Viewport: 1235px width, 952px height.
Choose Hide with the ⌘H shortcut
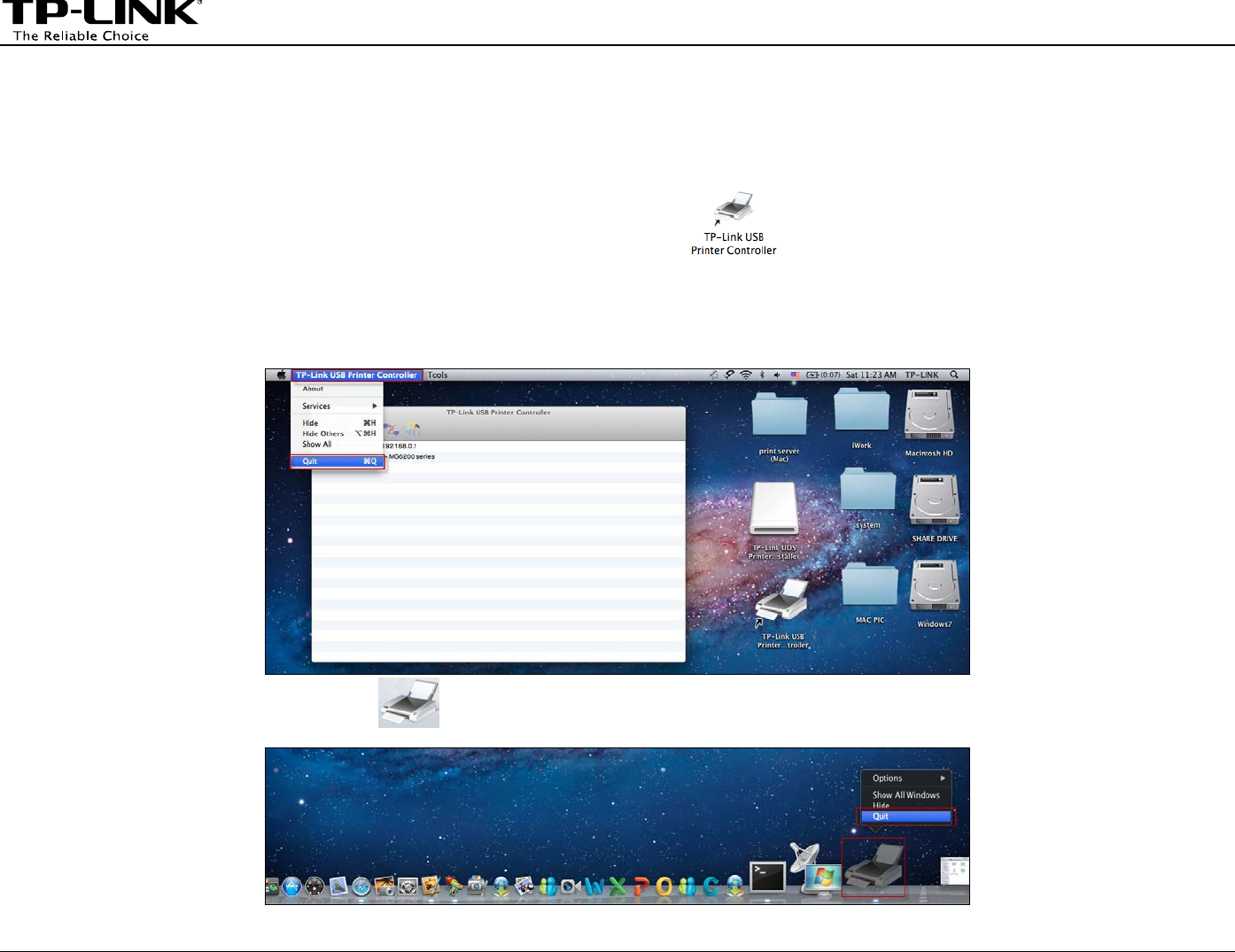click(338, 423)
